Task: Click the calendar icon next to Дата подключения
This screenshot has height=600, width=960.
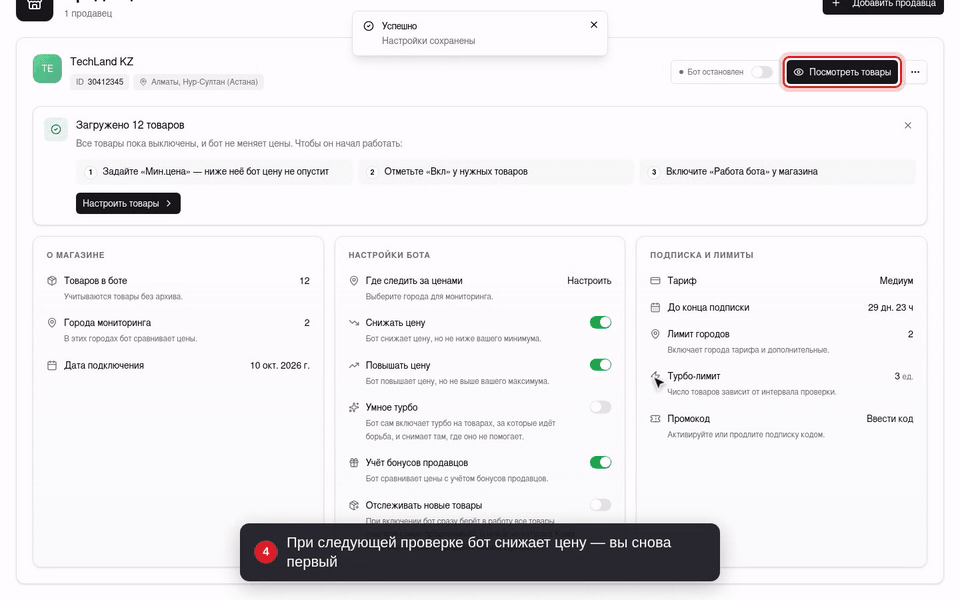Action: (x=52, y=366)
